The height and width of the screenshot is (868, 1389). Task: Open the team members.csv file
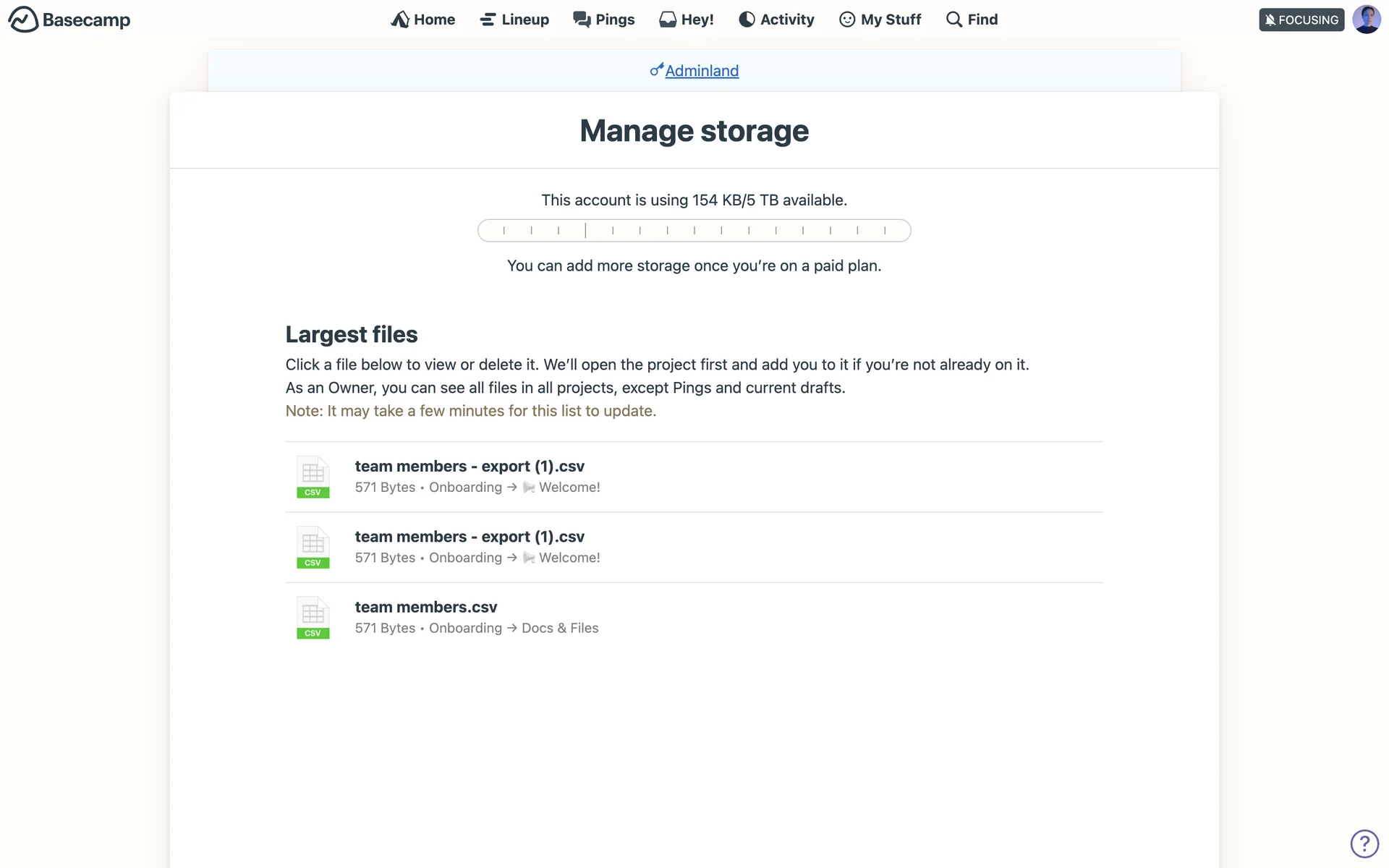(x=426, y=607)
